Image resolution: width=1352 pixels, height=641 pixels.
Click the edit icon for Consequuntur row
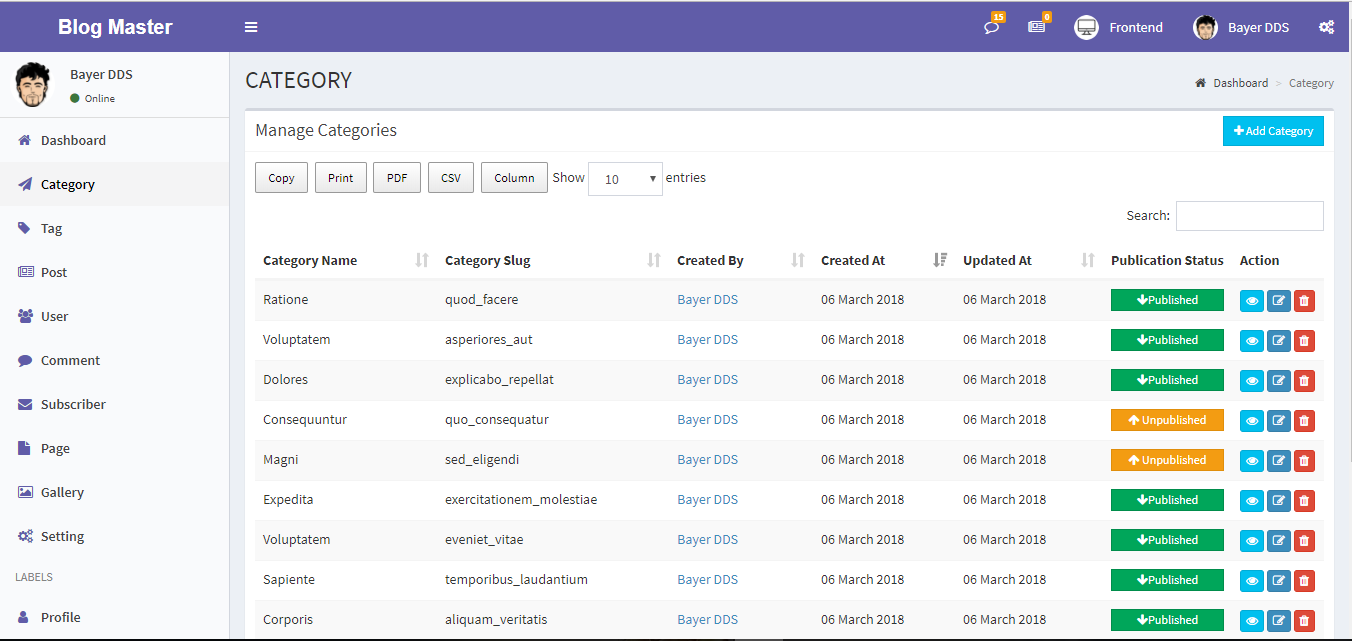[1278, 421]
